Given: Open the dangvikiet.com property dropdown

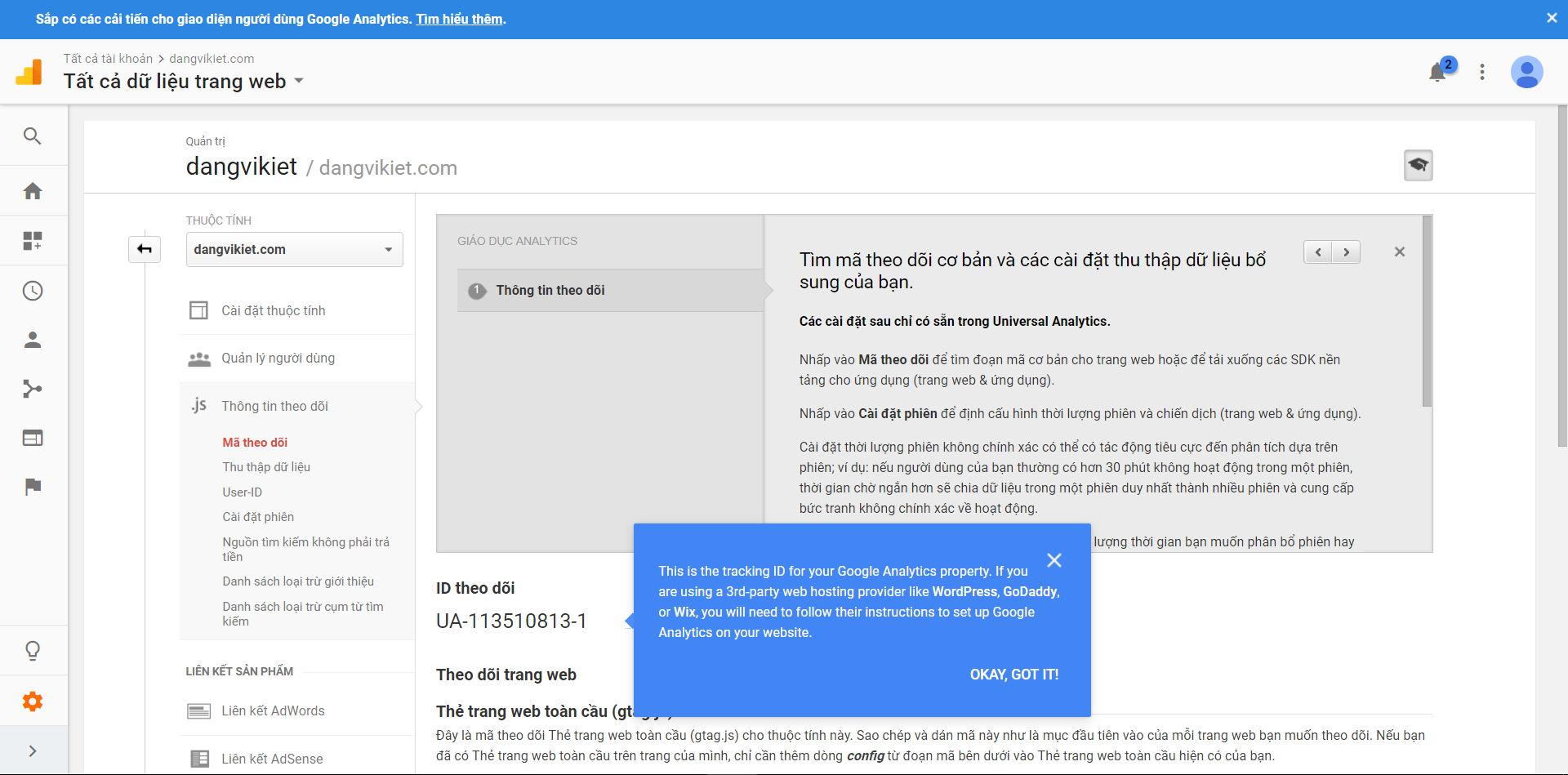Looking at the screenshot, I should pyautogui.click(x=295, y=249).
